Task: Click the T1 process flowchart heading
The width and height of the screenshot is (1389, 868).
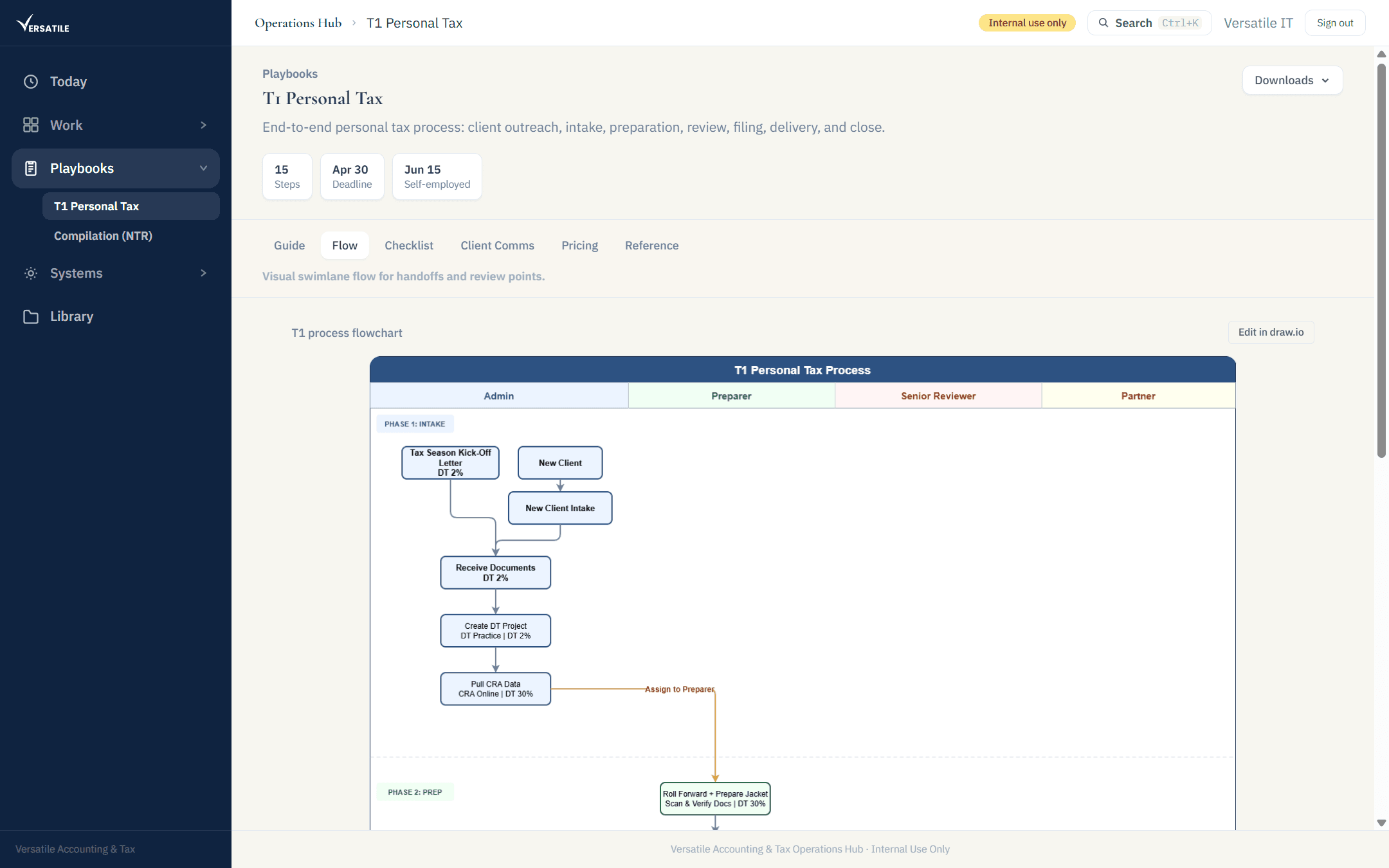Action: pyautogui.click(x=347, y=333)
